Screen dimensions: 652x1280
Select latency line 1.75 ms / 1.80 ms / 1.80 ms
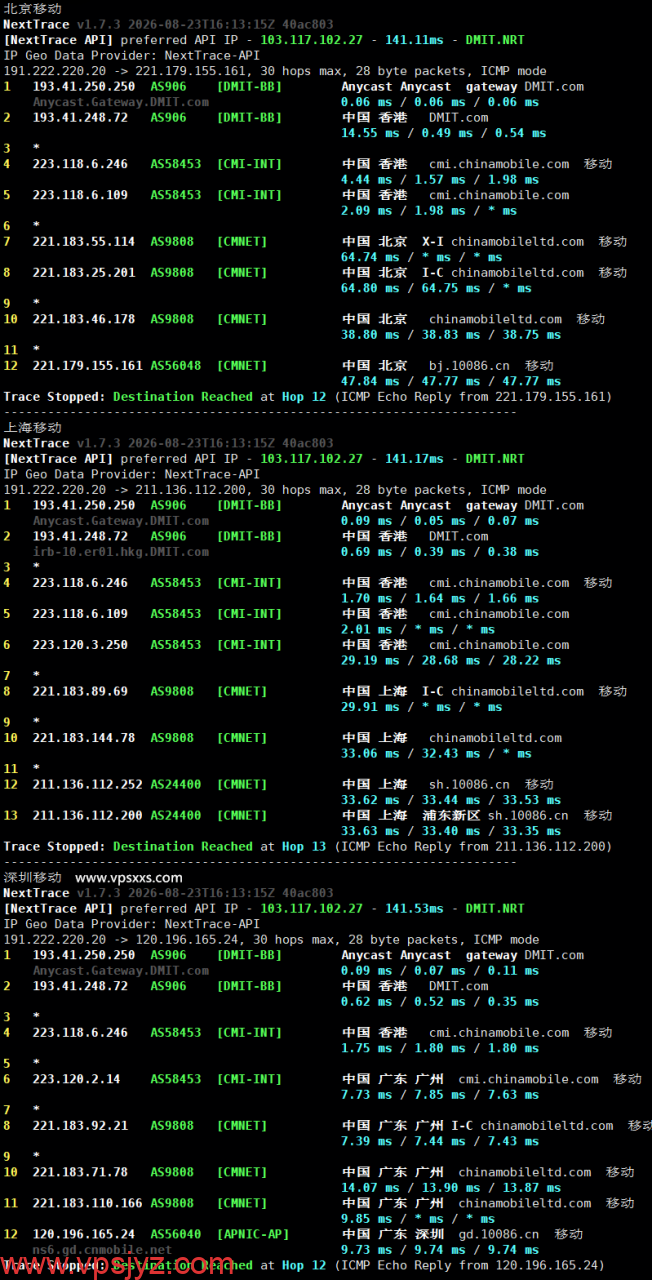pos(440,1049)
